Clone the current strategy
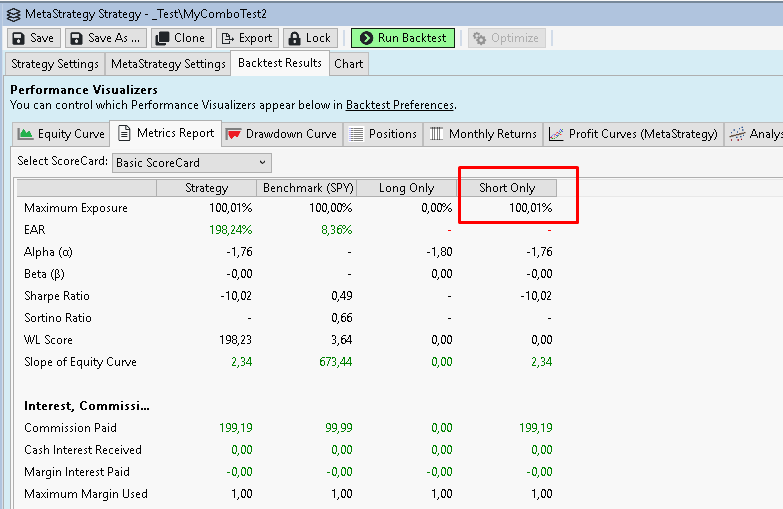Image resolution: width=783 pixels, height=509 pixels. point(180,38)
